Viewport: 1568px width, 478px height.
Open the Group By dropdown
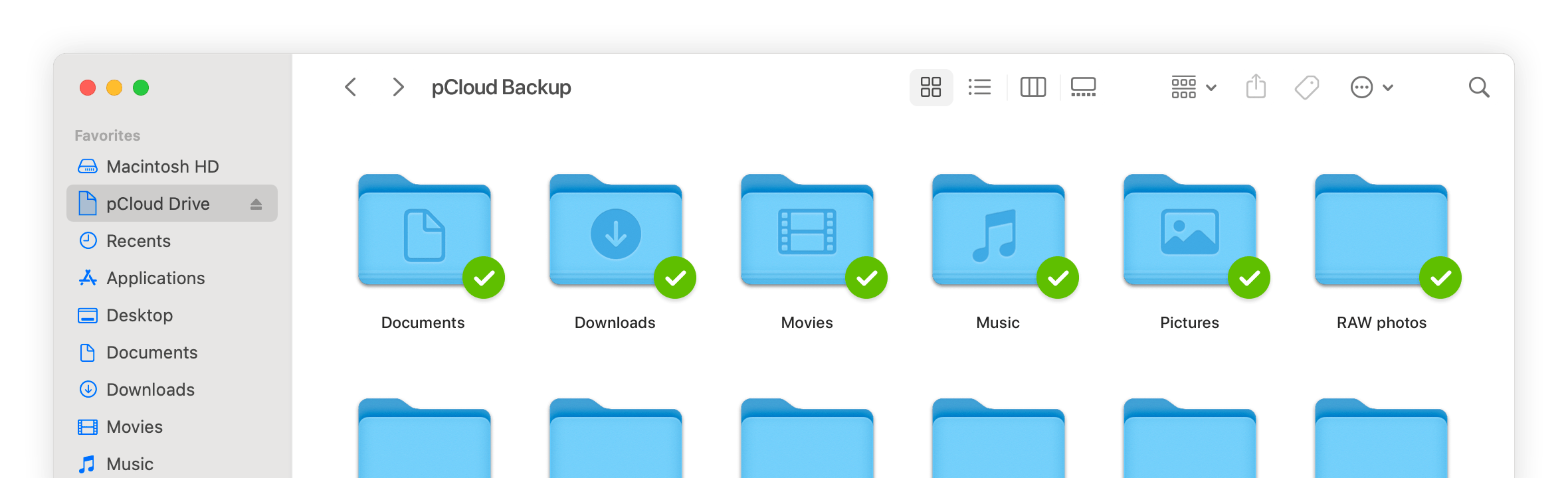pyautogui.click(x=1193, y=87)
